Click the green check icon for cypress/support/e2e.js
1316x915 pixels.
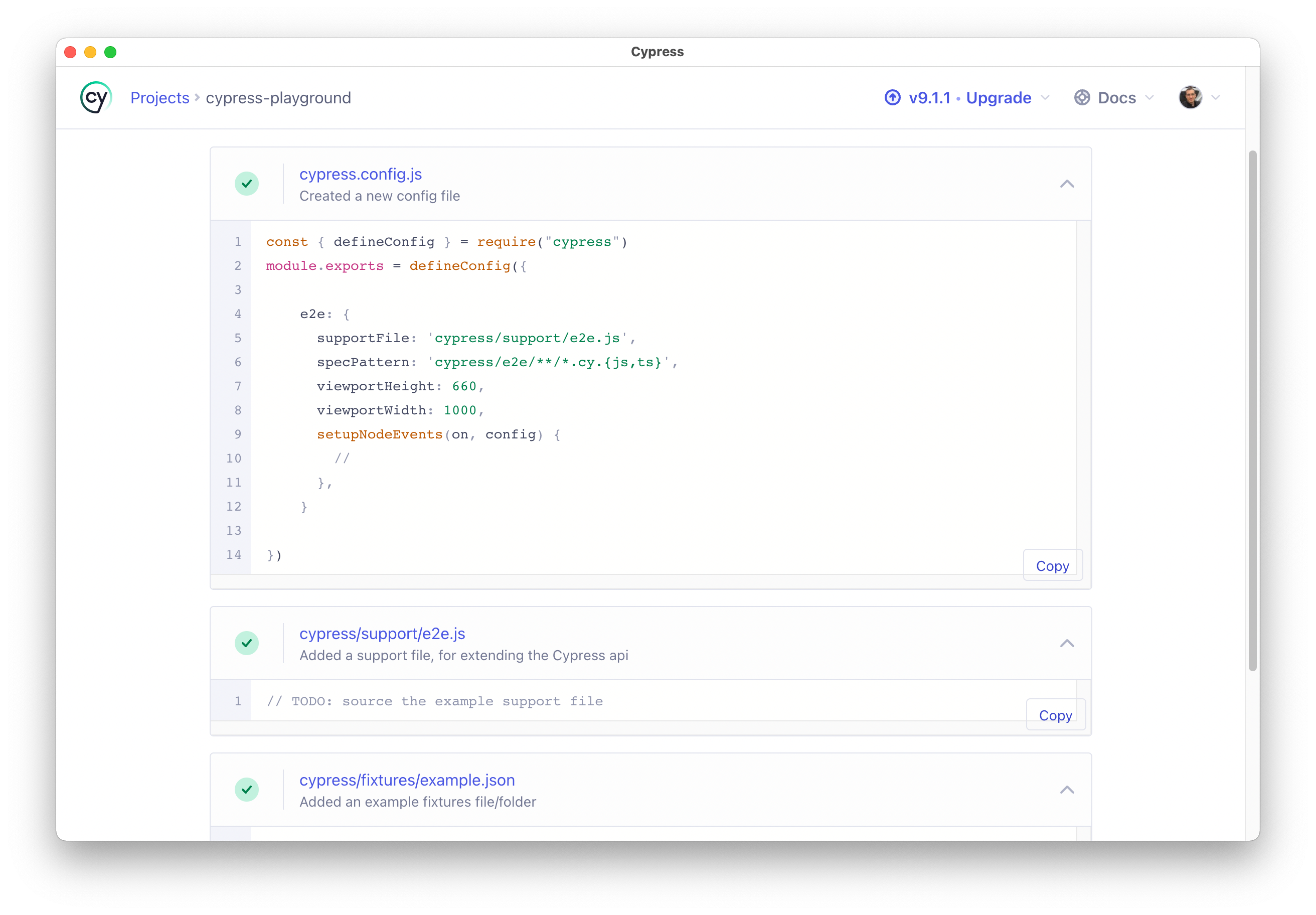[x=247, y=643]
